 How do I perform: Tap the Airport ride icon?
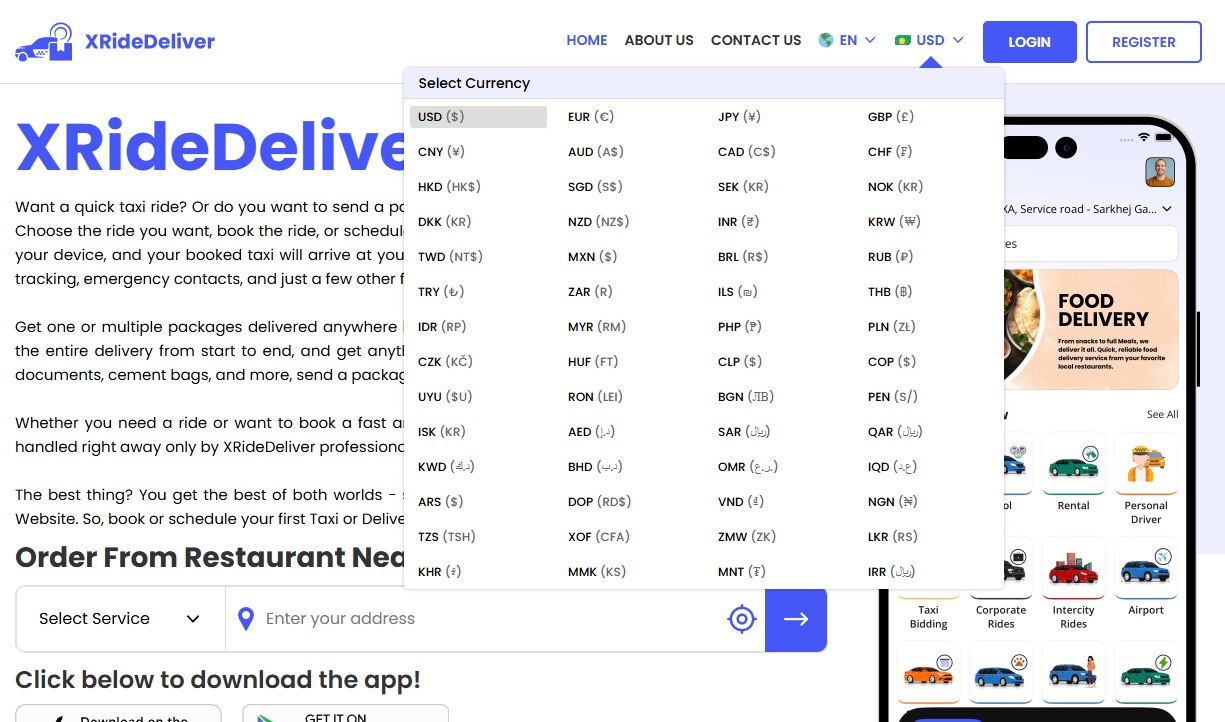point(1146,569)
